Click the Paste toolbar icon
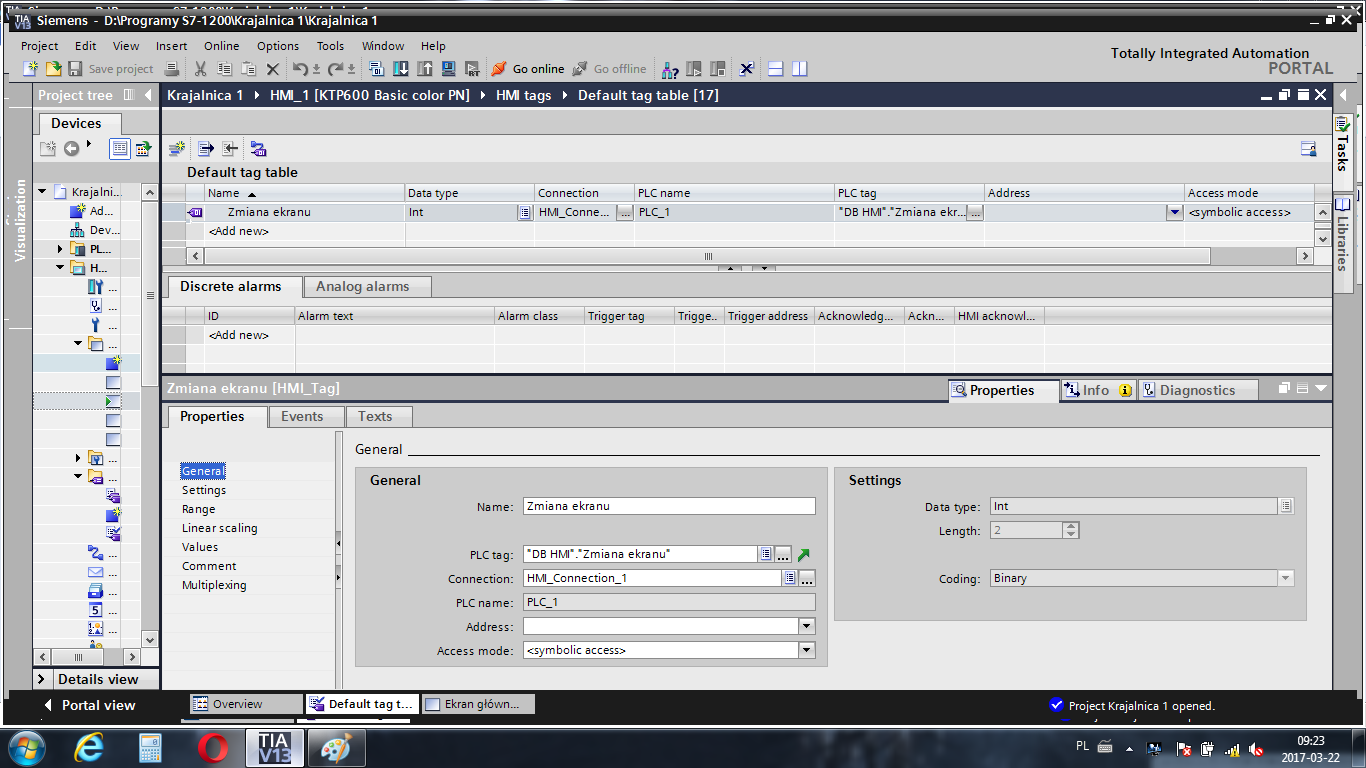 click(248, 69)
